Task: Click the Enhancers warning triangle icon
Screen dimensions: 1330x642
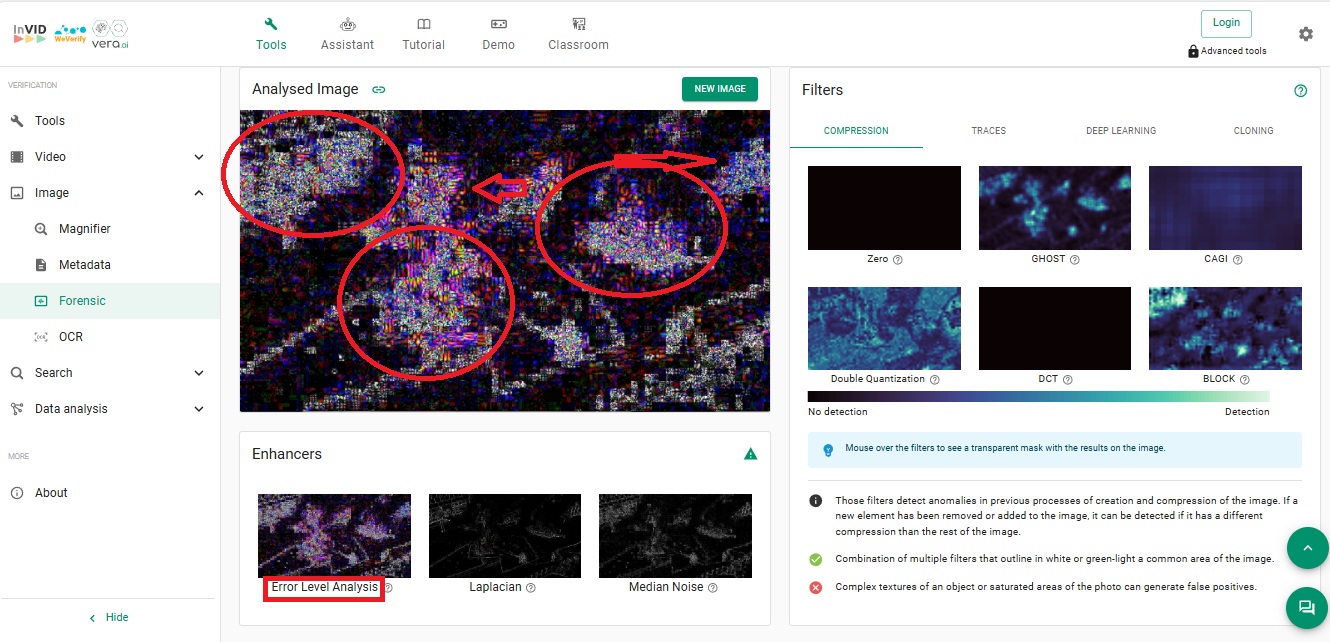Action: pyautogui.click(x=750, y=454)
